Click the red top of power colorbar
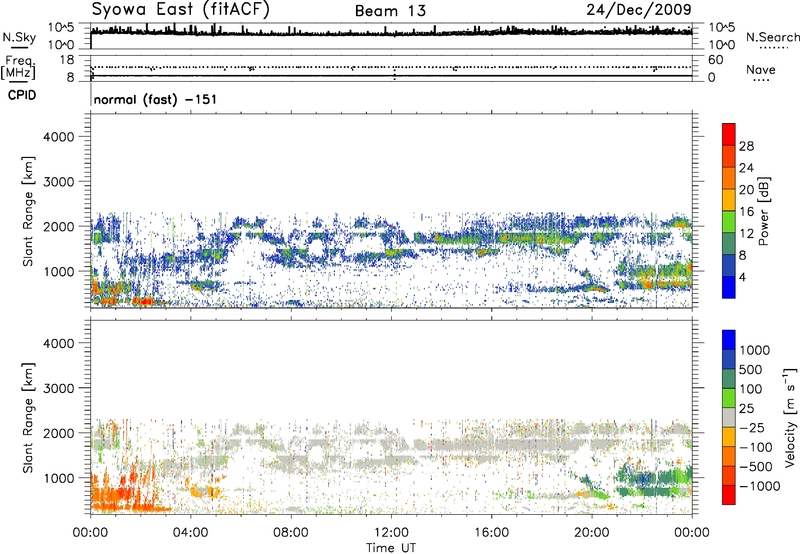The image size is (800, 554). (729, 134)
